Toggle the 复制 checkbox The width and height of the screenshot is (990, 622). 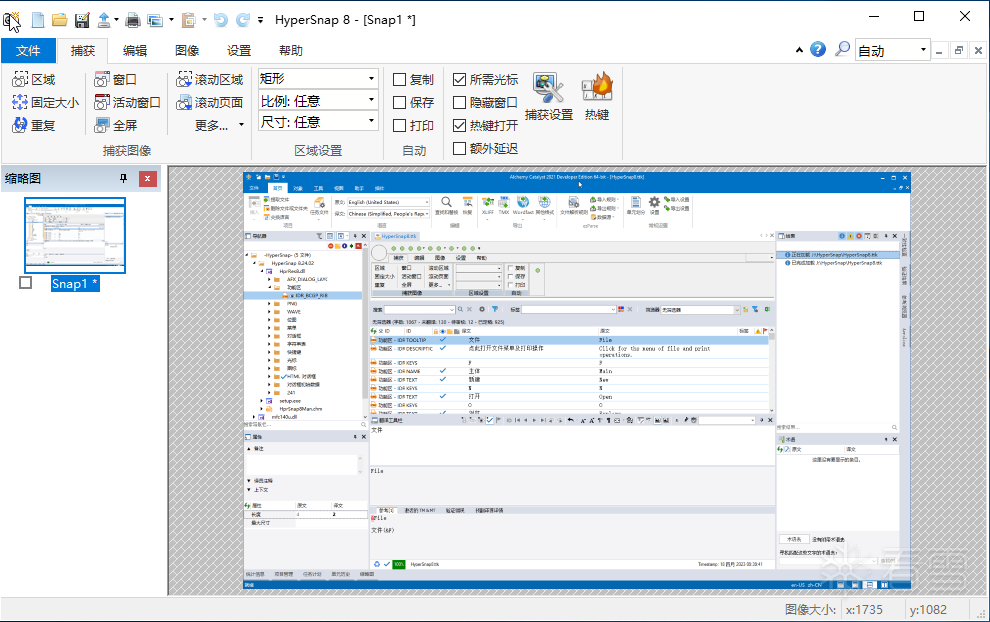tap(399, 80)
